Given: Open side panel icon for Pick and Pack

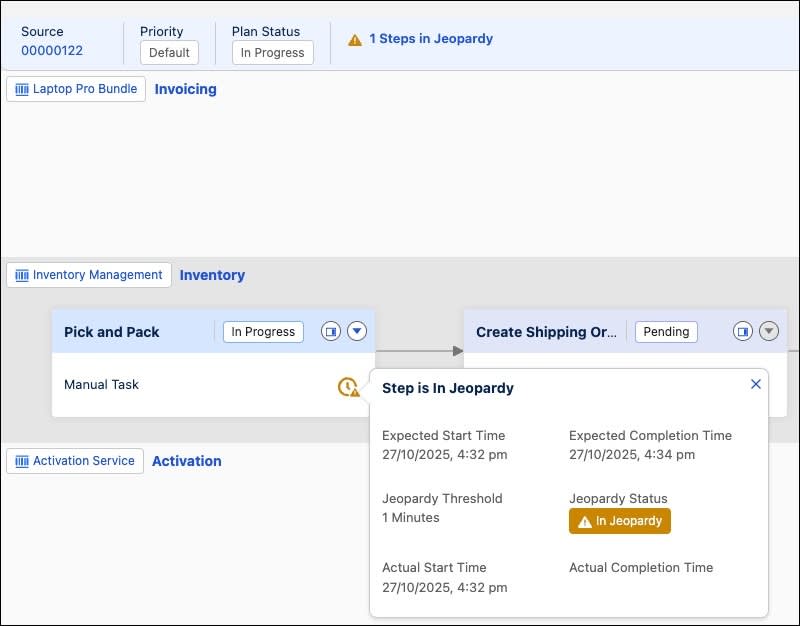Looking at the screenshot, I should [x=331, y=332].
